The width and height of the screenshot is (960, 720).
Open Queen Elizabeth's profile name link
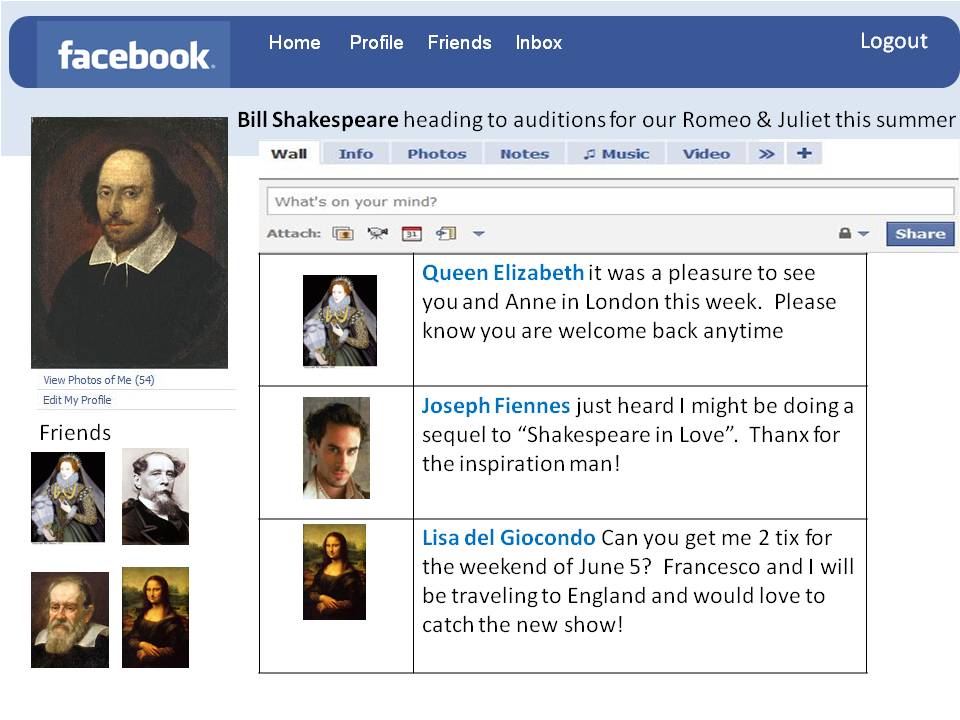pos(503,272)
